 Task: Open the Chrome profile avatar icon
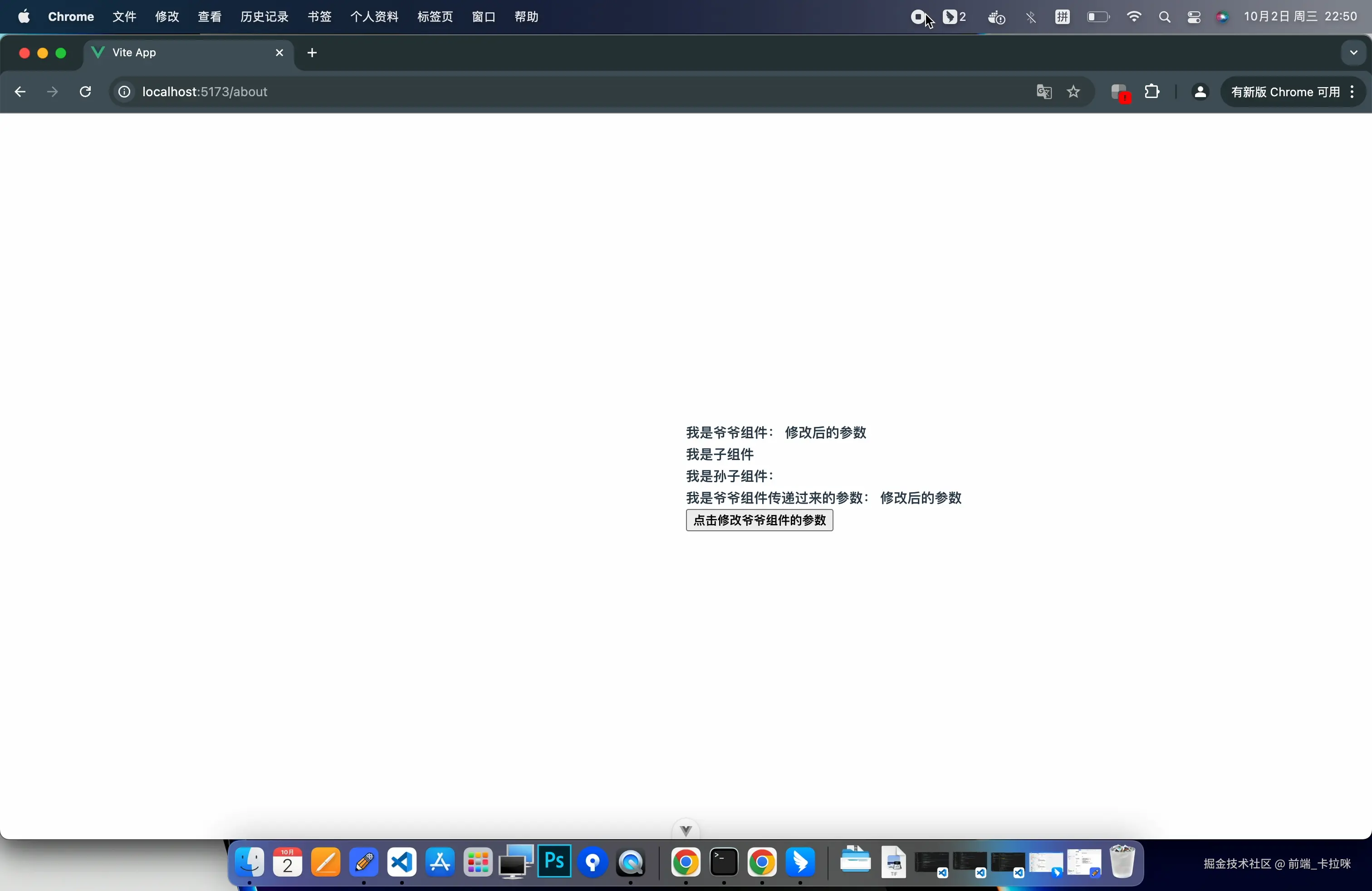(1200, 92)
